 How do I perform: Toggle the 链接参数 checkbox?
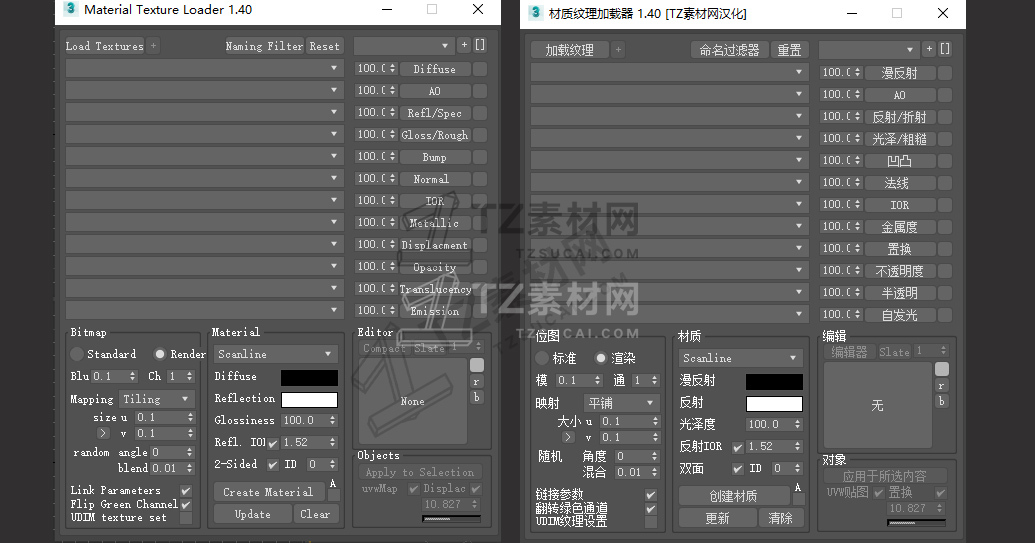pos(651,495)
